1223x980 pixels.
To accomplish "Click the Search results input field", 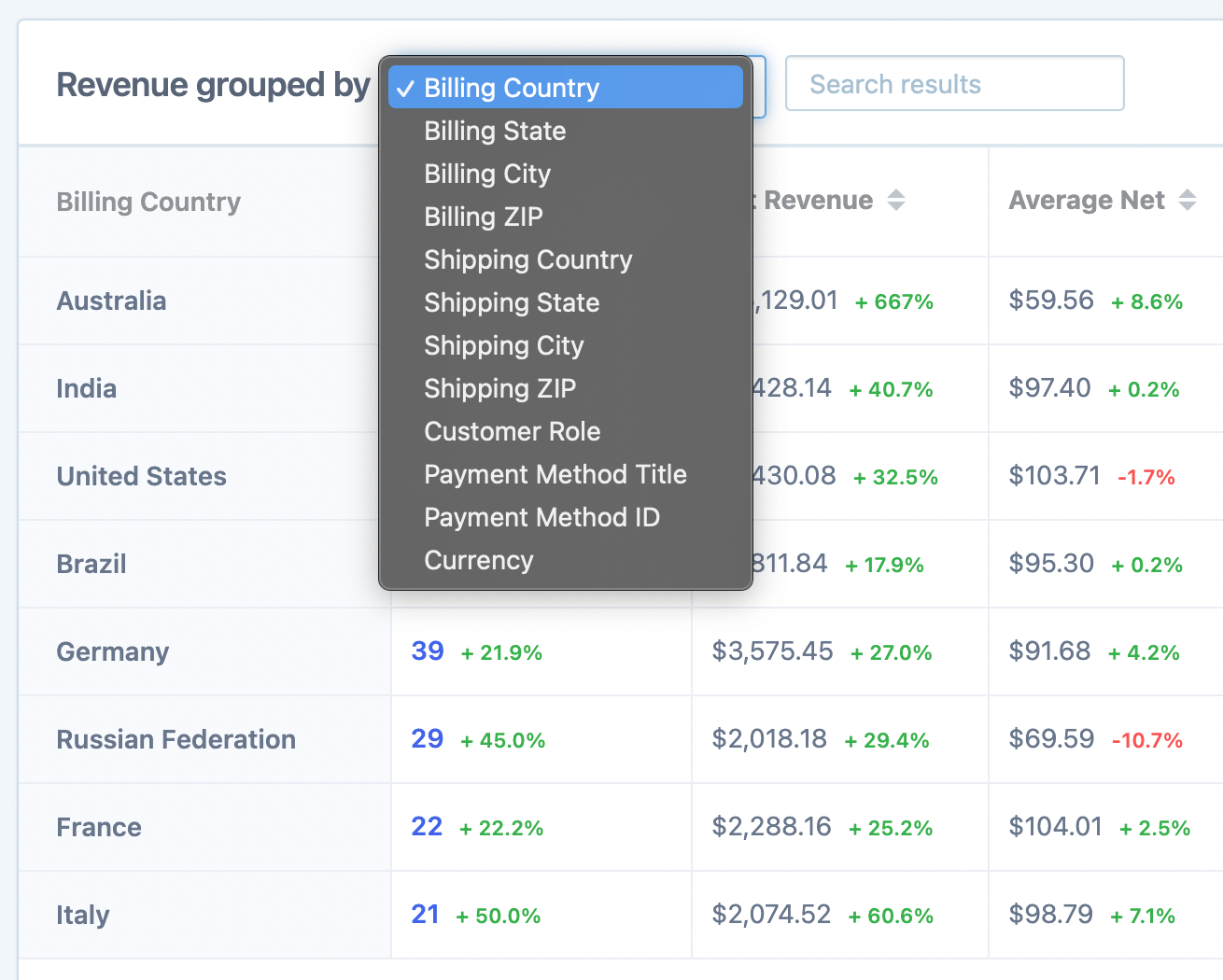I will (954, 83).
